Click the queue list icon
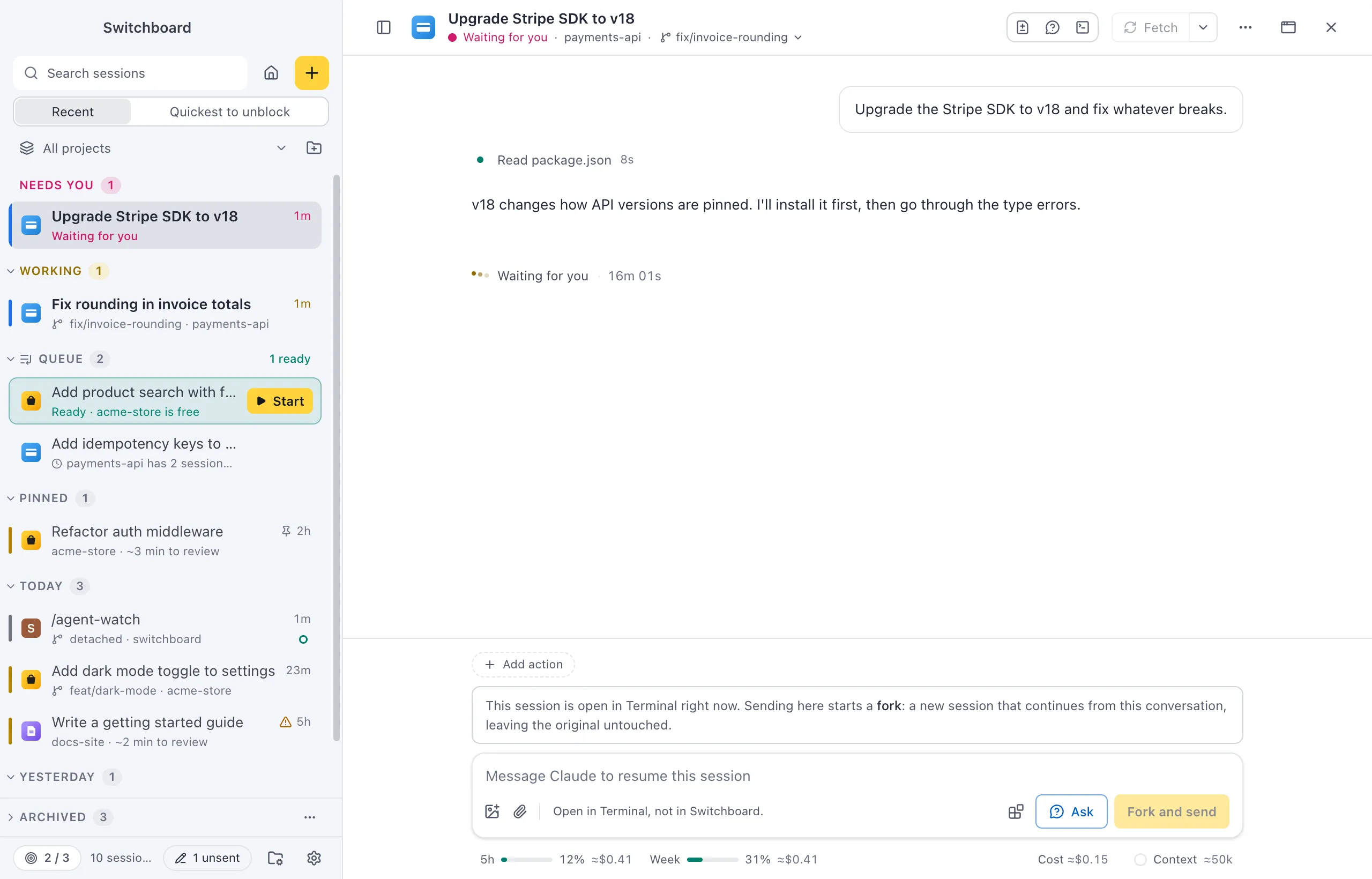Viewport: 1372px width, 879px height. coord(26,359)
